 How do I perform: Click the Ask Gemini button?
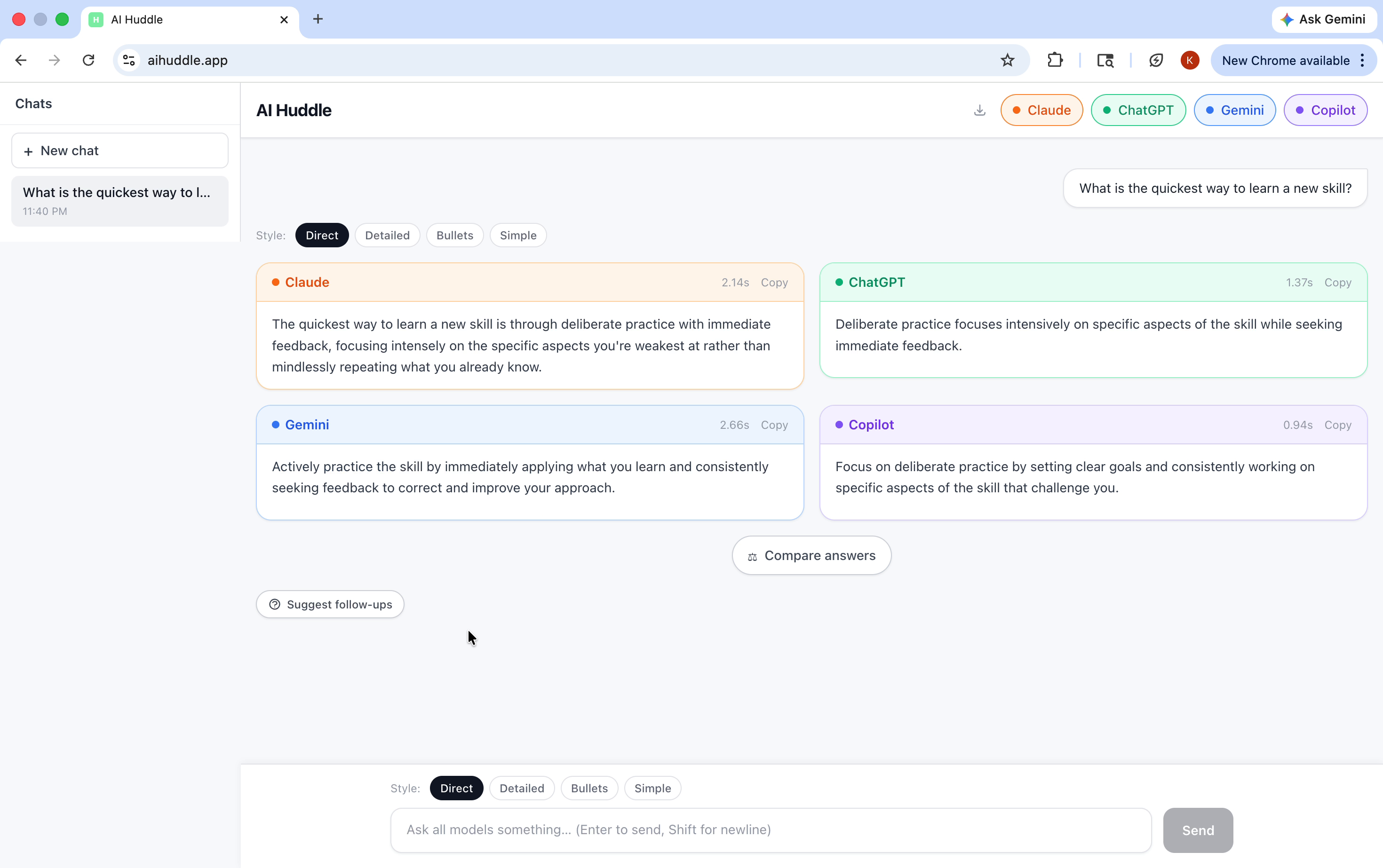tap(1323, 20)
